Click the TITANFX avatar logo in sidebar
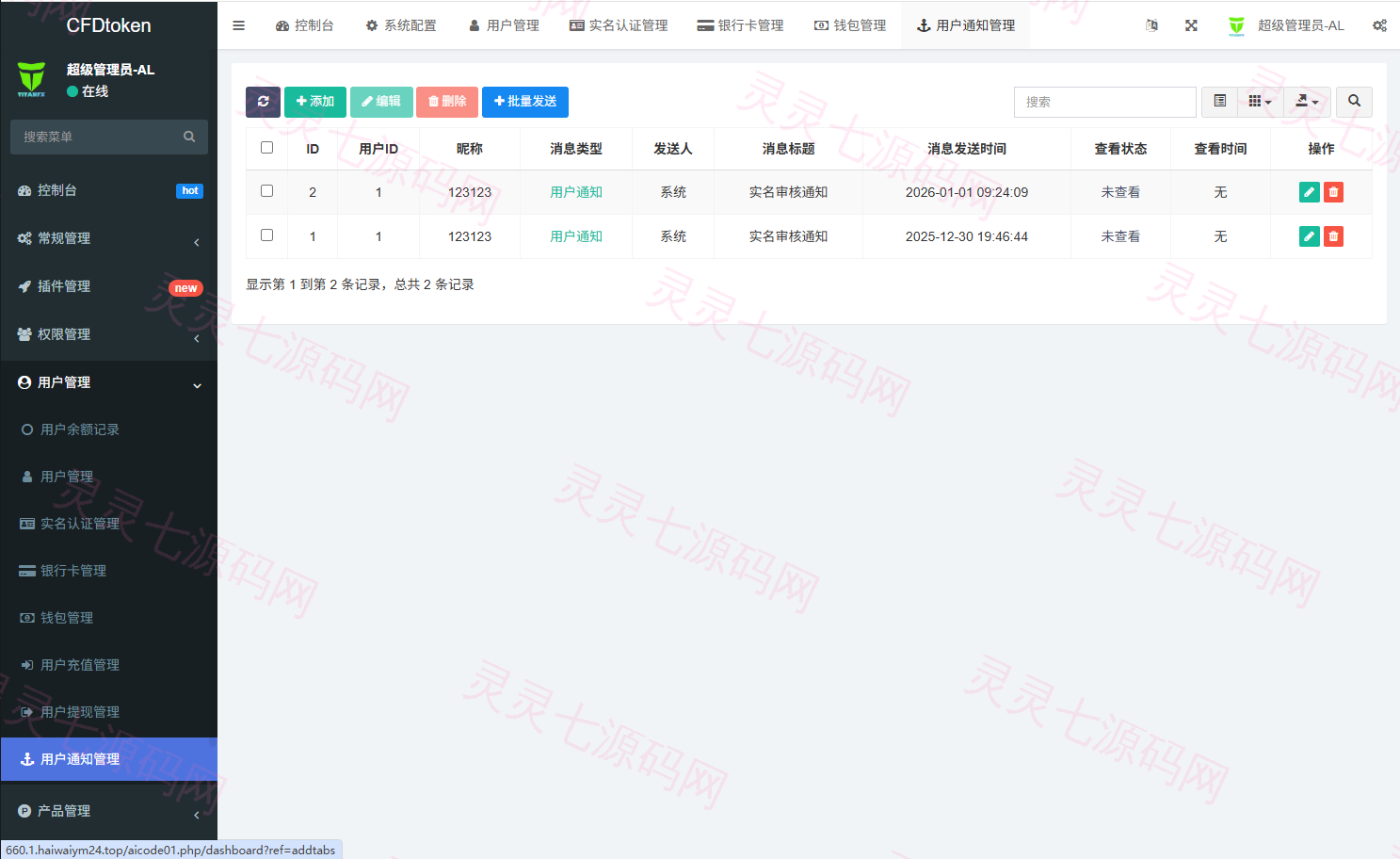This screenshot has height=859, width=1400. [x=31, y=79]
